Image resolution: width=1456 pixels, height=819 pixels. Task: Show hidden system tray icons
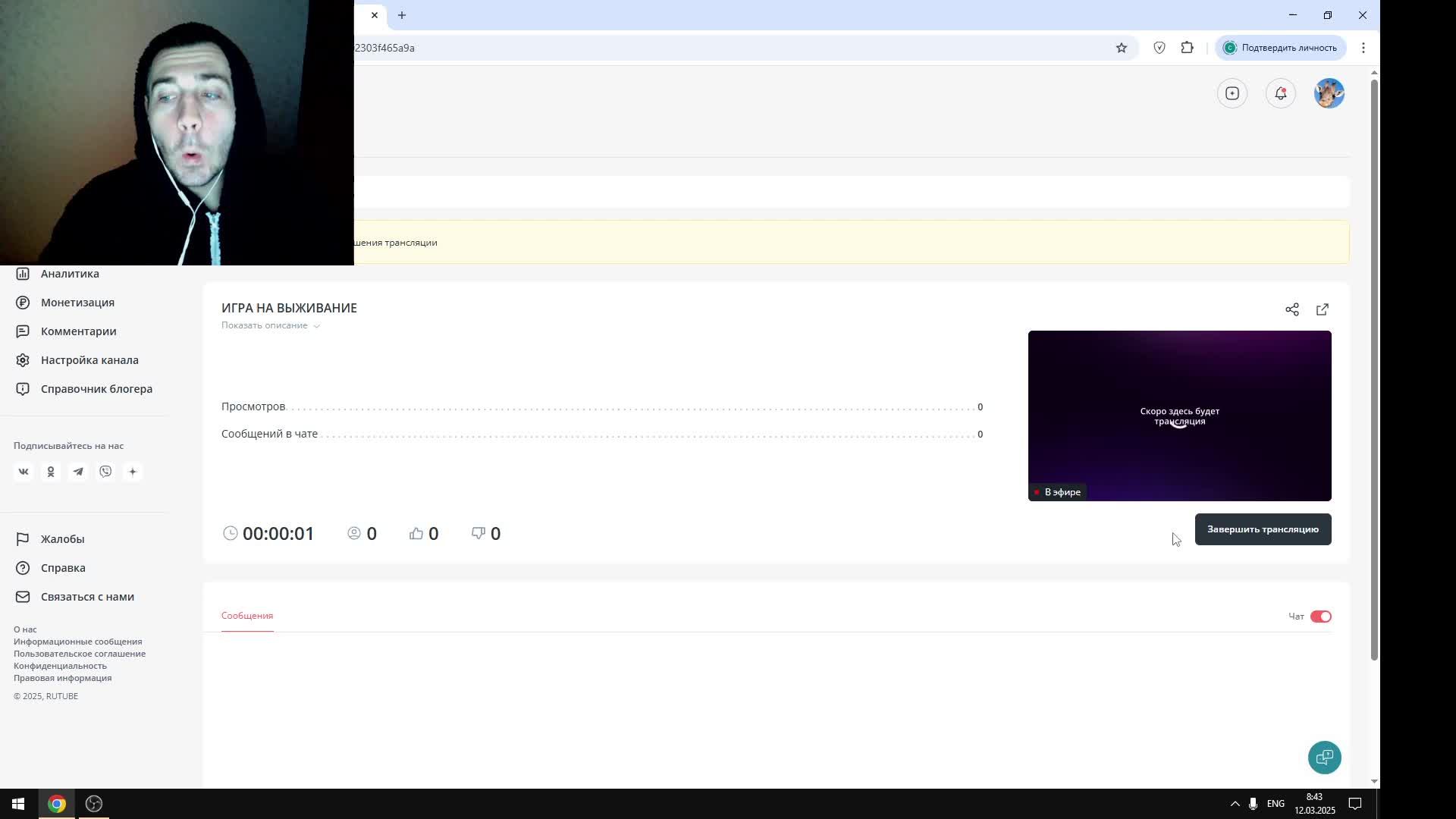click(x=1235, y=804)
